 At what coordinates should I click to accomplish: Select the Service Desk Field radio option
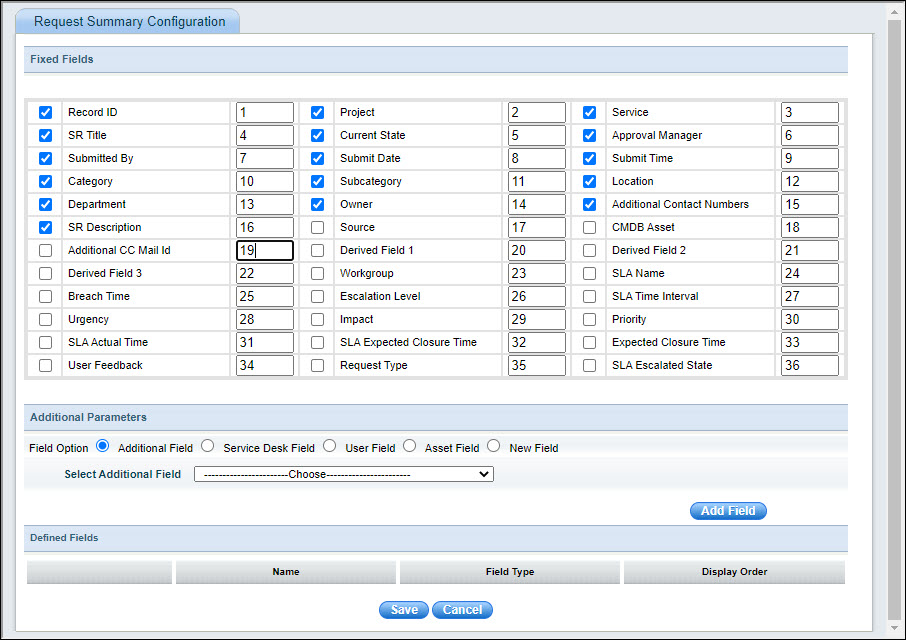[208, 446]
